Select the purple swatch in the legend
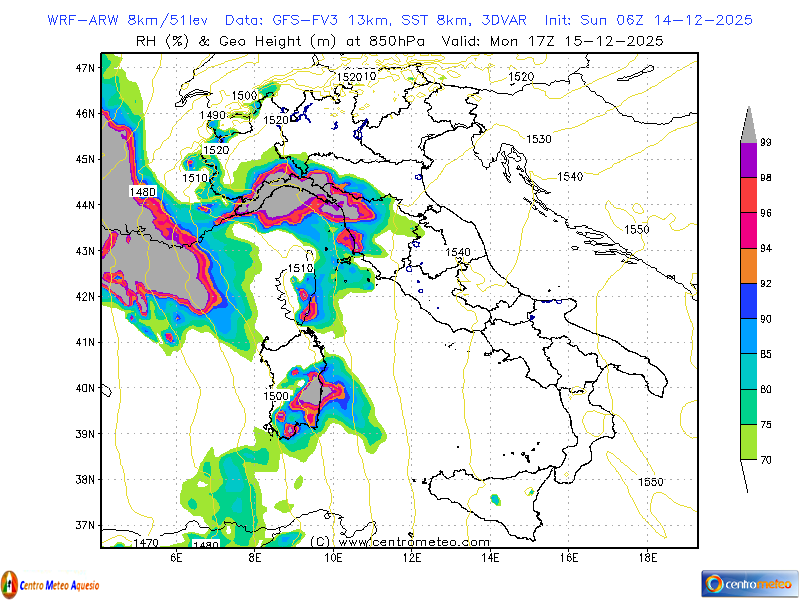Image resolution: width=800 pixels, height=600 pixels. 747,160
